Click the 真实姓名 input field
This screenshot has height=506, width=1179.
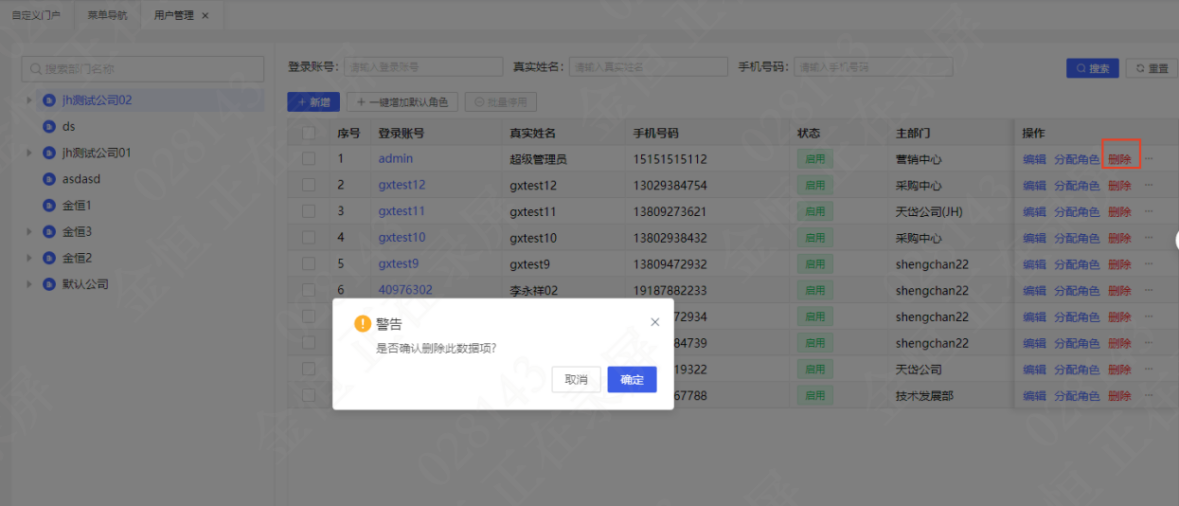pos(648,67)
